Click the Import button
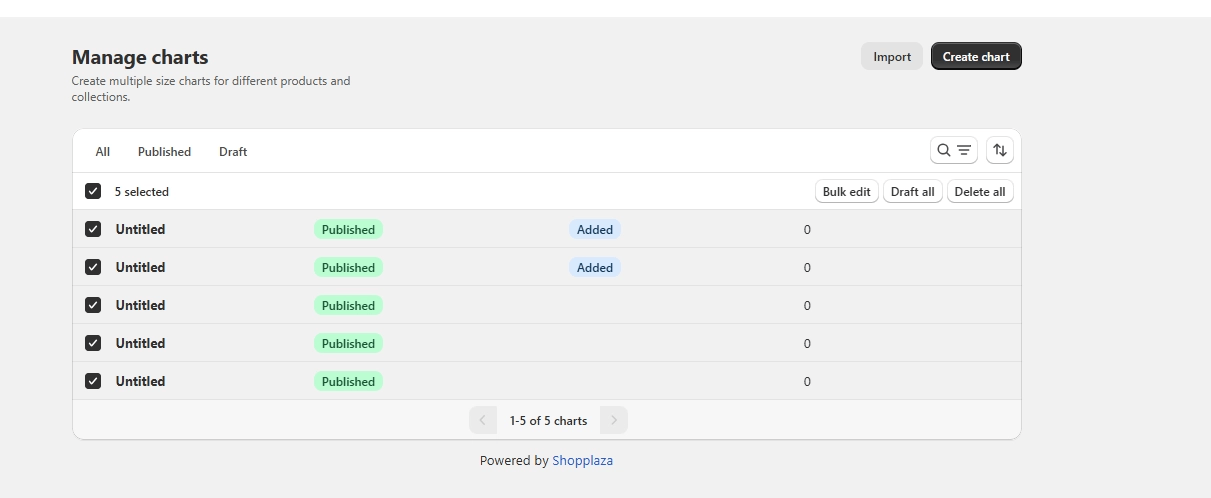This screenshot has height=498, width=1211. pos(892,57)
